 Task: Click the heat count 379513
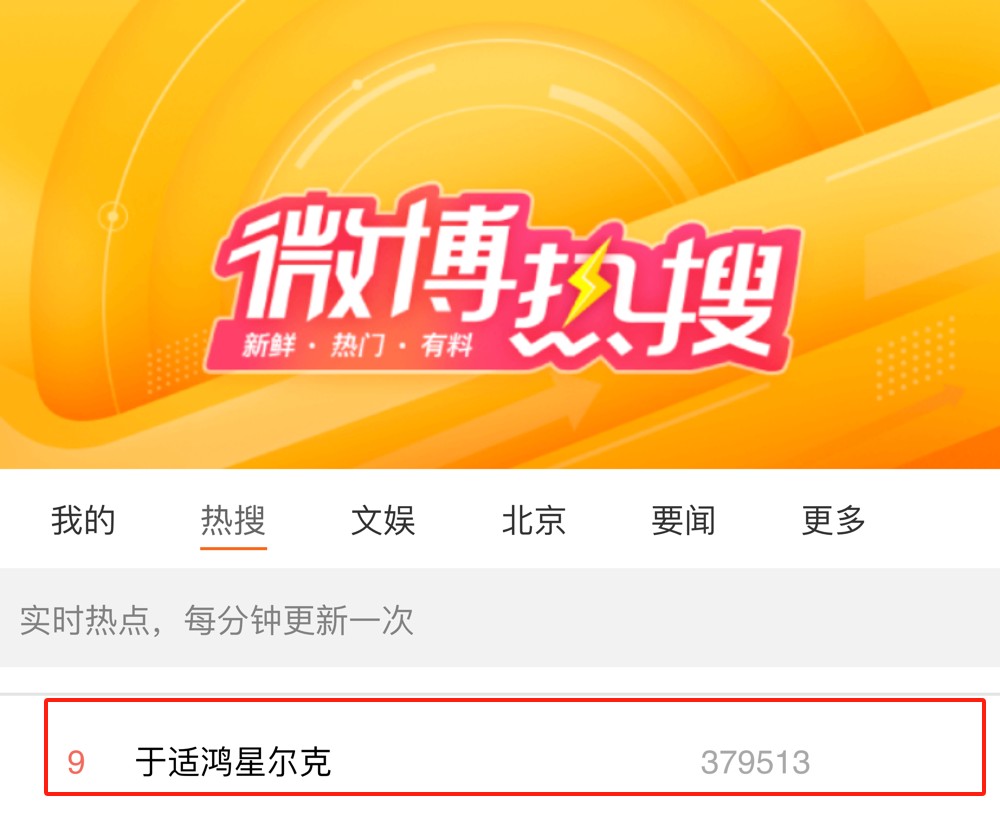click(755, 763)
